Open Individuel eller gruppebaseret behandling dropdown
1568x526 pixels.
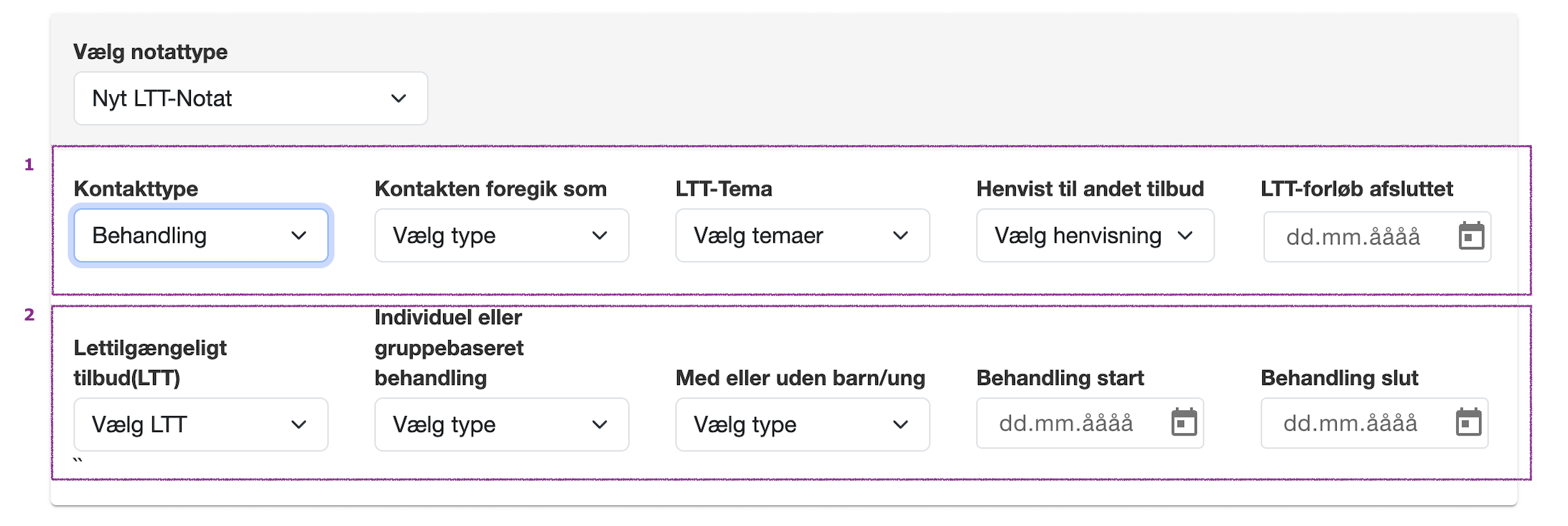501,425
